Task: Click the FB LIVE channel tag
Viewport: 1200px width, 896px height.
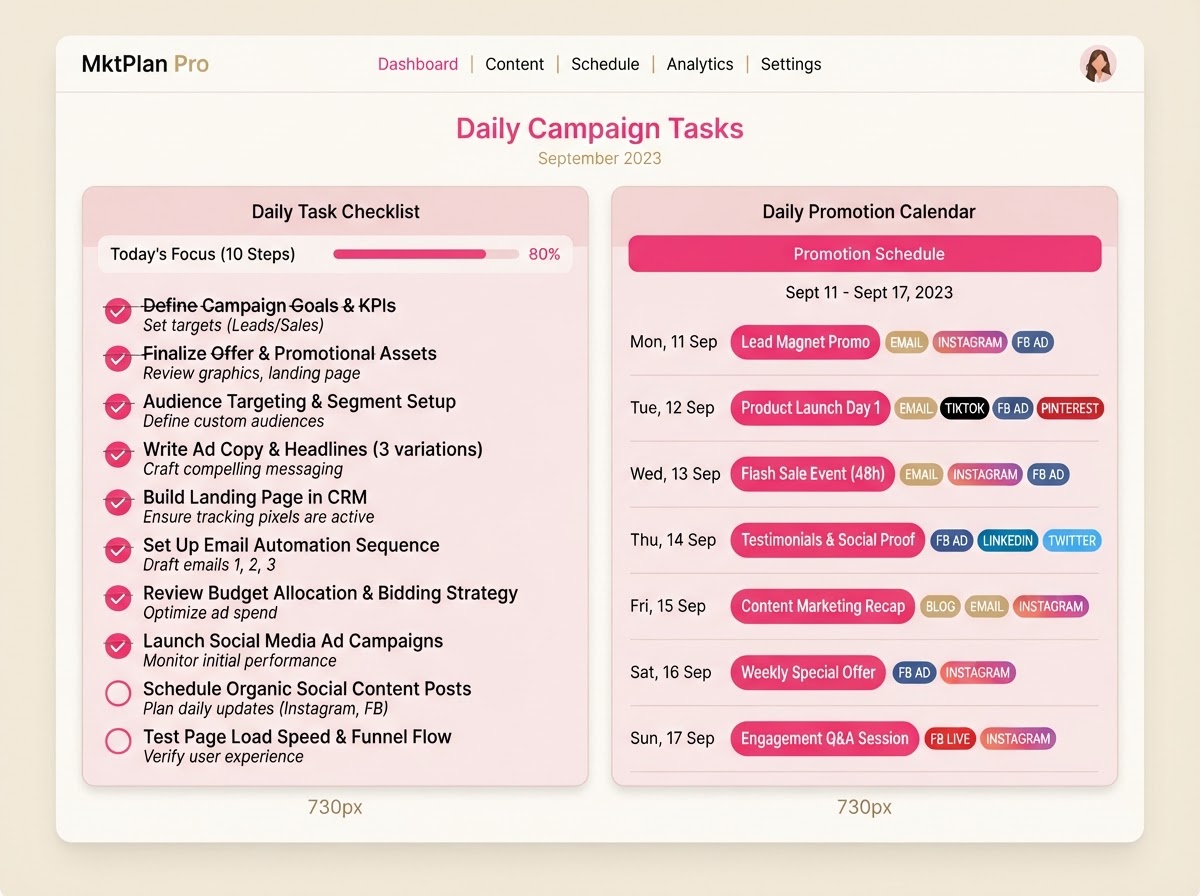Action: point(950,739)
